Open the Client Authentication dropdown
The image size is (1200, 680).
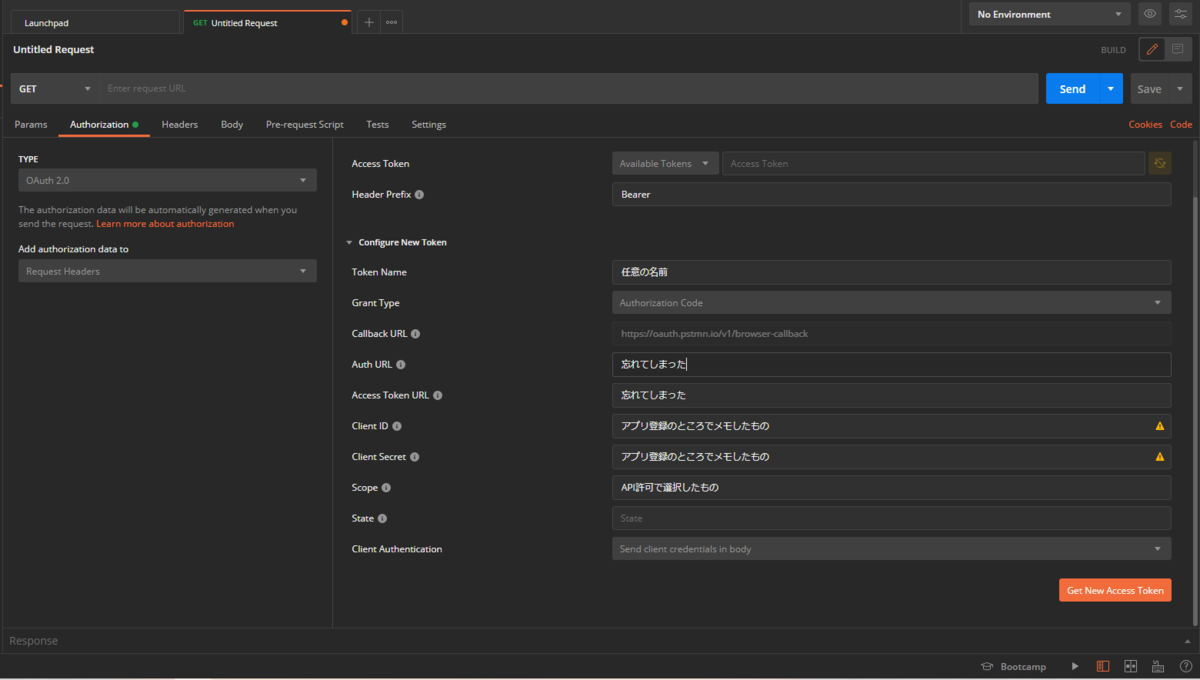(891, 549)
